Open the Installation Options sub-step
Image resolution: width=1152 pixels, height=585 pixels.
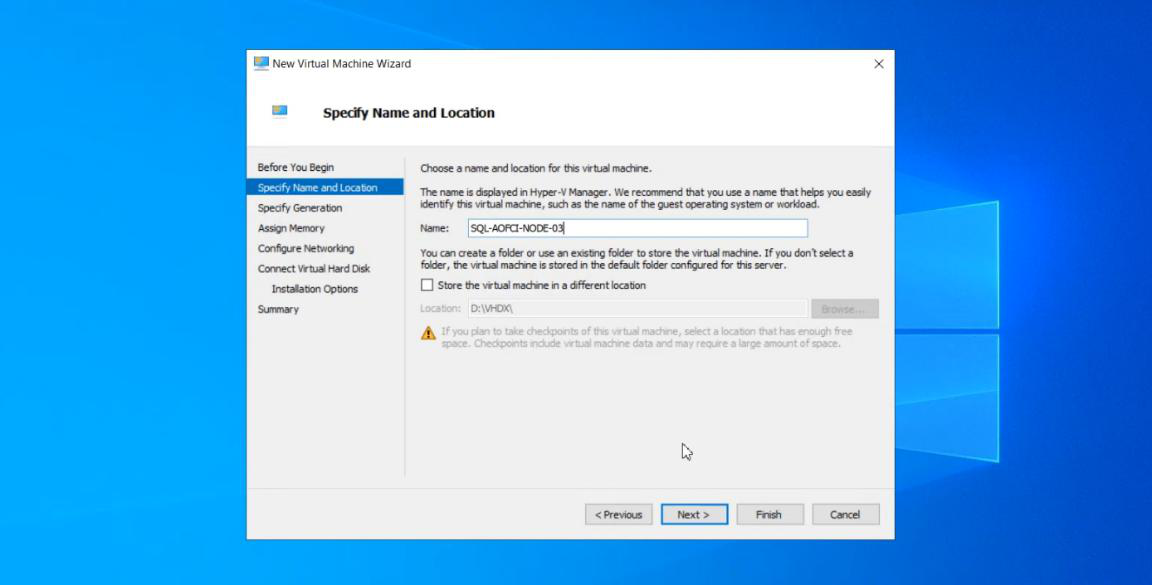pos(314,289)
